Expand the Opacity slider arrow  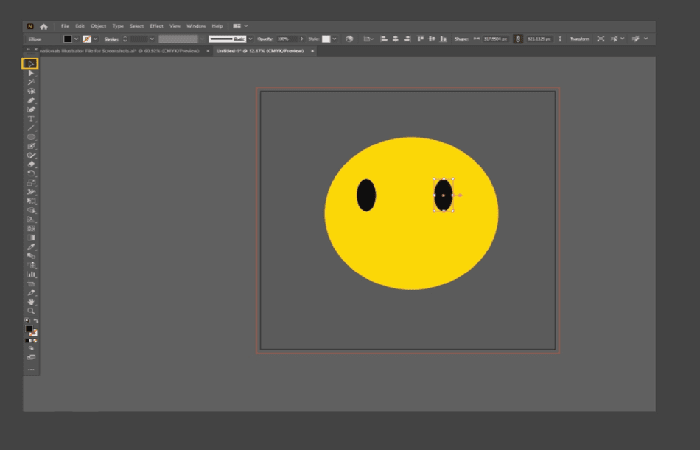(302, 39)
